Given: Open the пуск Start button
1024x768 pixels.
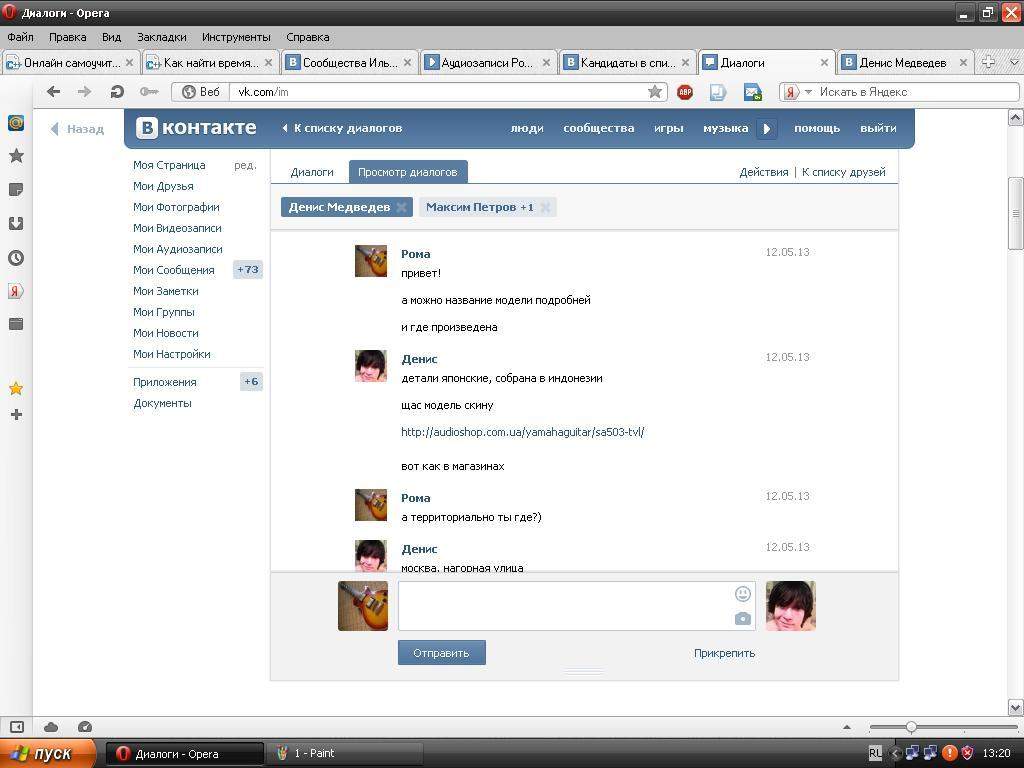Looking at the screenshot, I should [x=48, y=753].
